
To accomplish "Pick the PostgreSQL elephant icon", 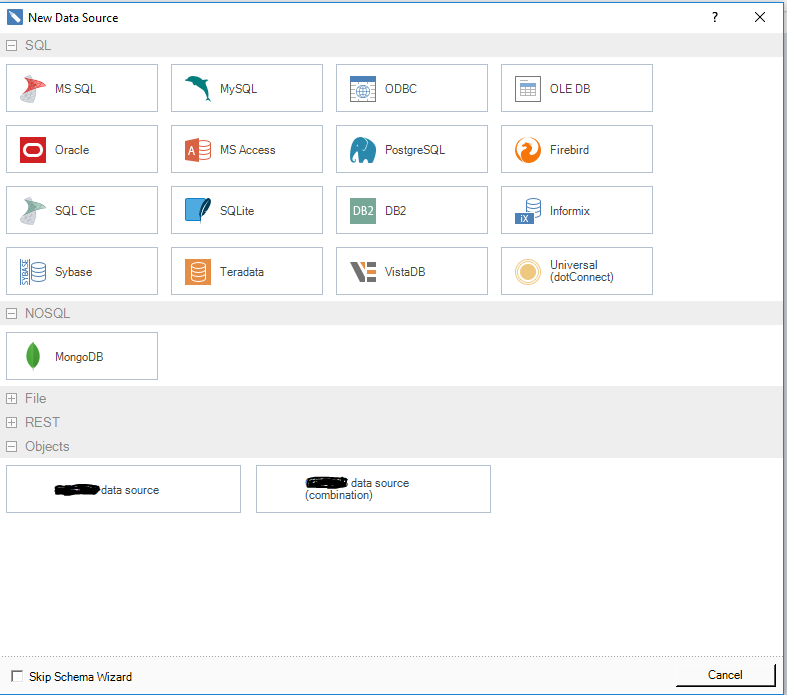I will (363, 150).
